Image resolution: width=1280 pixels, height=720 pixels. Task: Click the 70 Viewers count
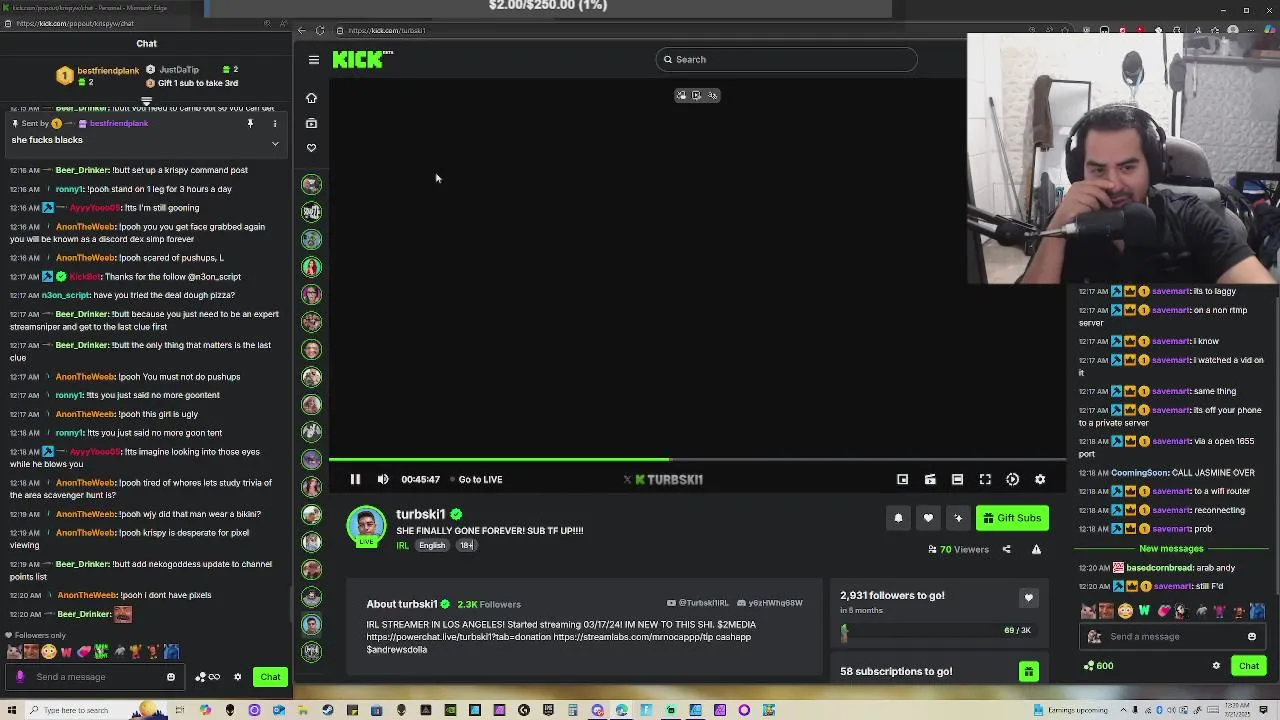coord(958,549)
